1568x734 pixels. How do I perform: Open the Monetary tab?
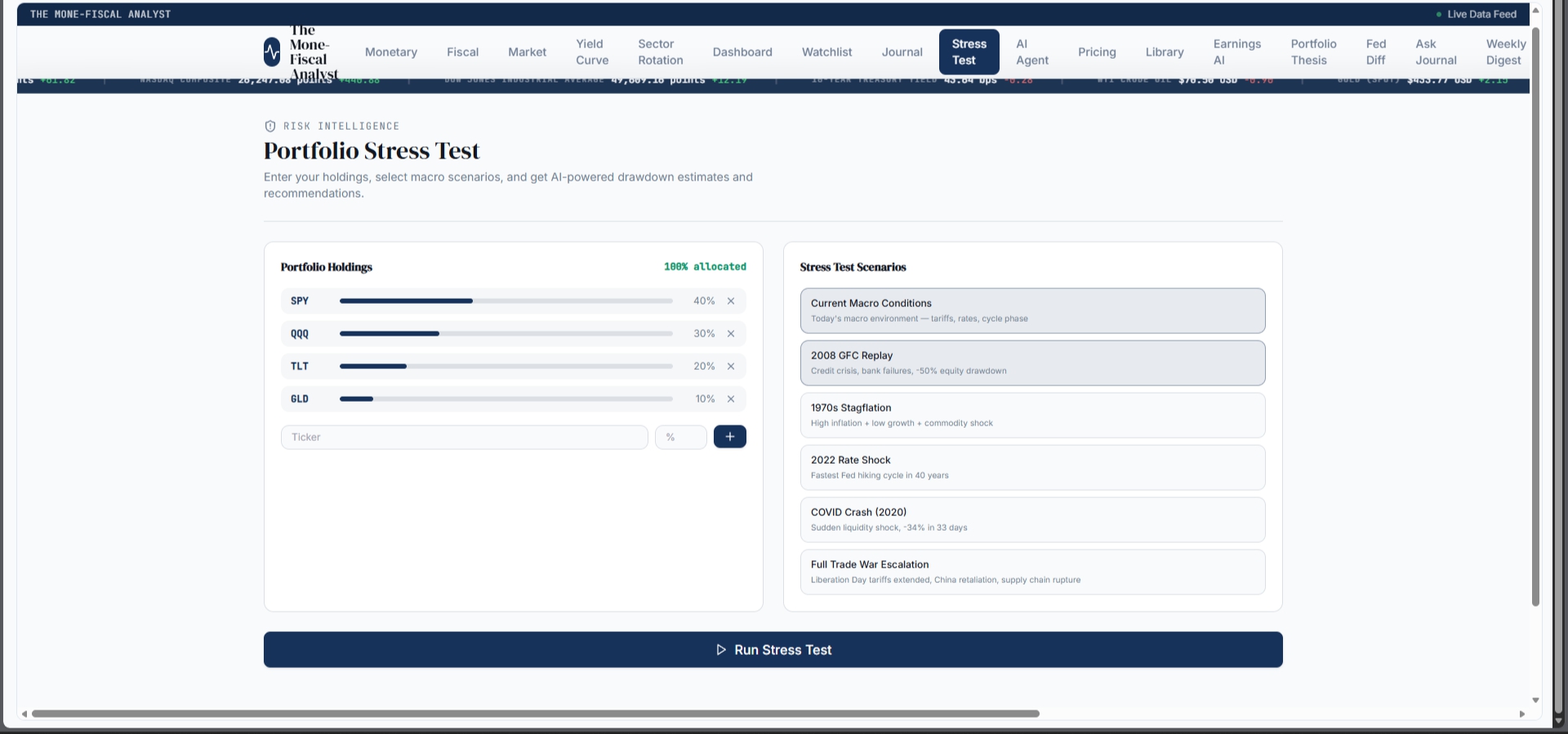coord(391,52)
